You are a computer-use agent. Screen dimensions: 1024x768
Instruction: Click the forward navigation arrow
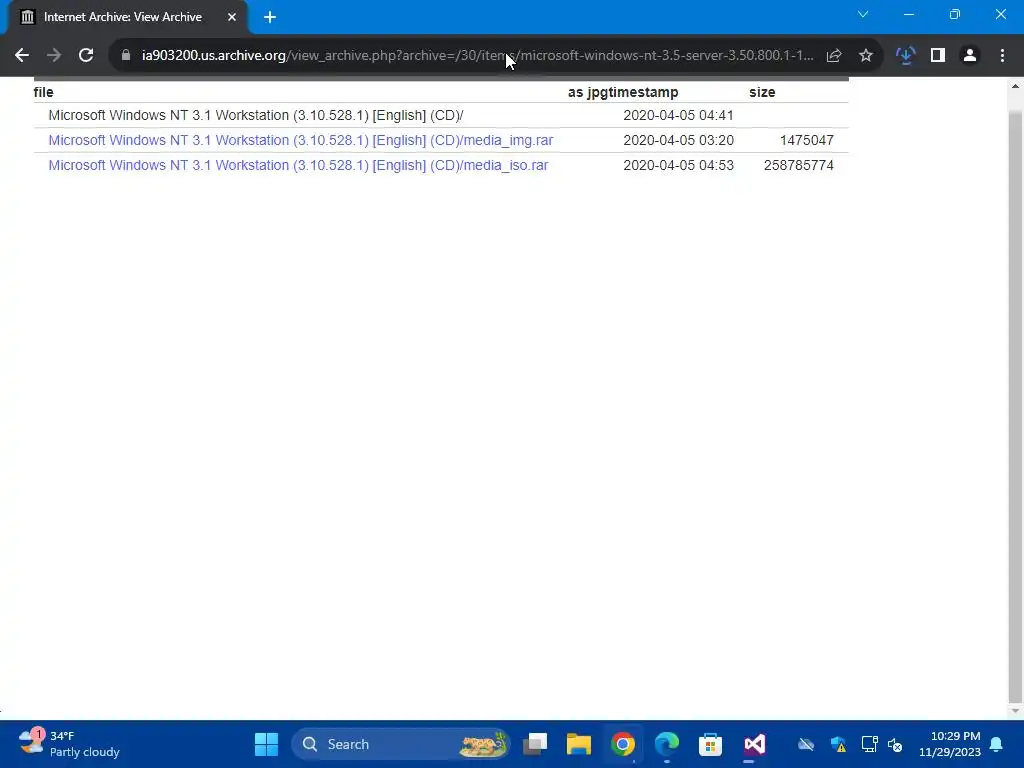[54, 56]
